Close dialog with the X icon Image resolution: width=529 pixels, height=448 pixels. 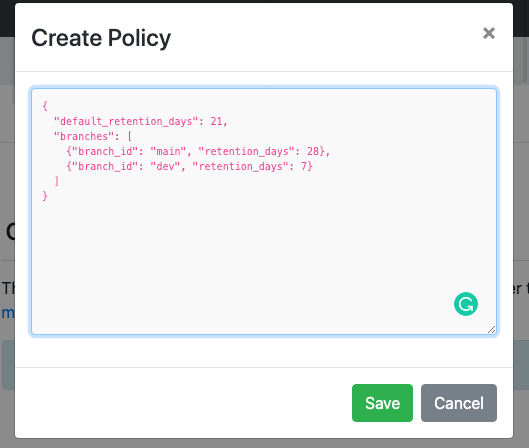point(489,33)
